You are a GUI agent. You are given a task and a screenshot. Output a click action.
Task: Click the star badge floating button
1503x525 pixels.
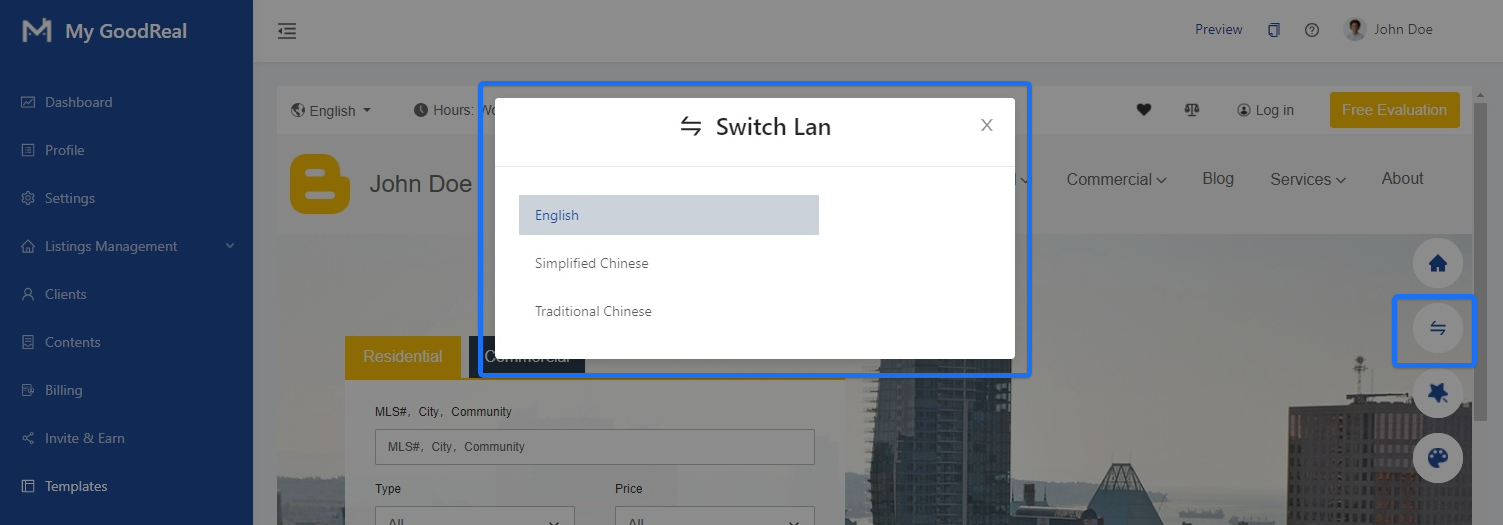[x=1437, y=394]
